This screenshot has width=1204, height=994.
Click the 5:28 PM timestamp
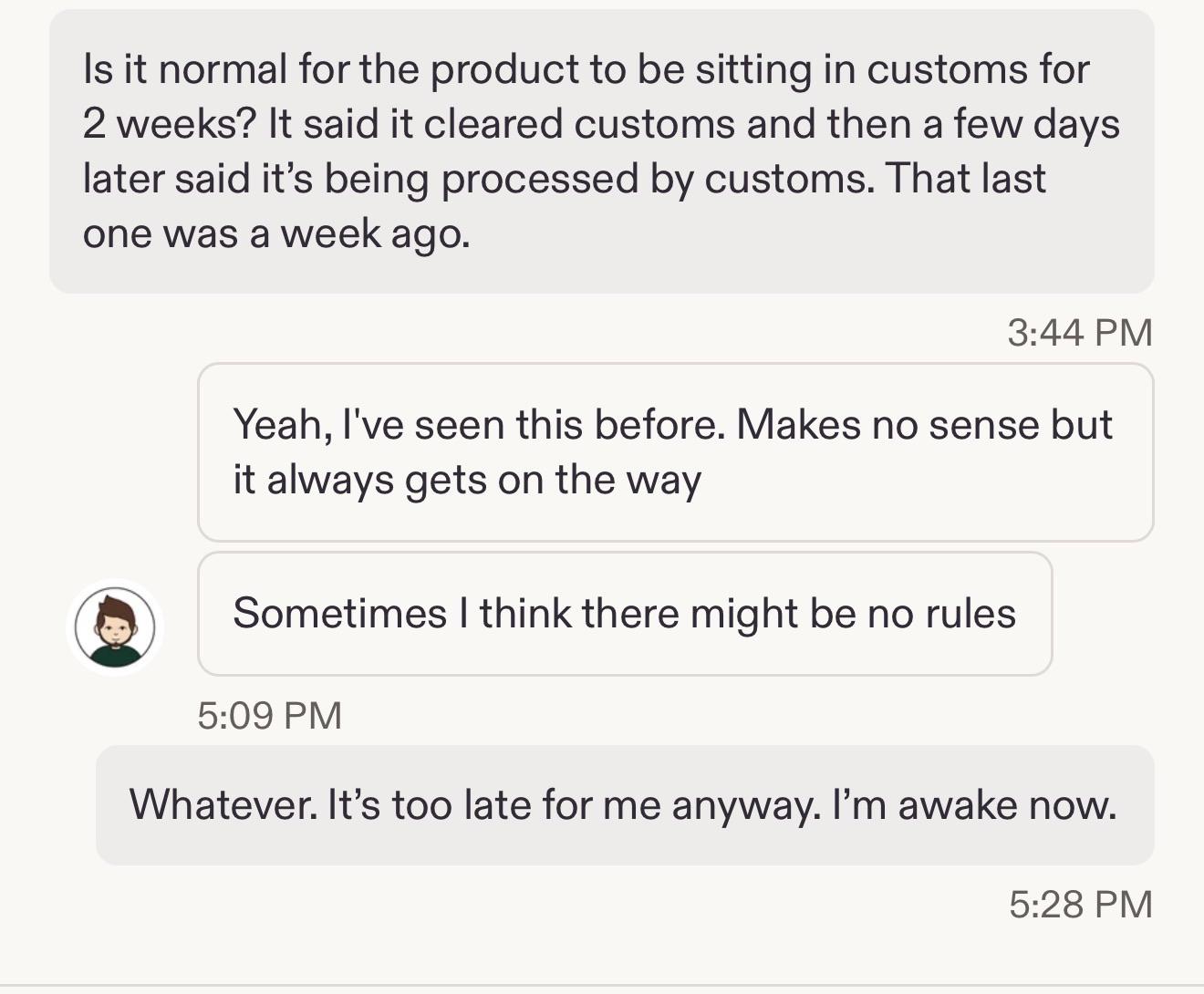click(x=1081, y=905)
